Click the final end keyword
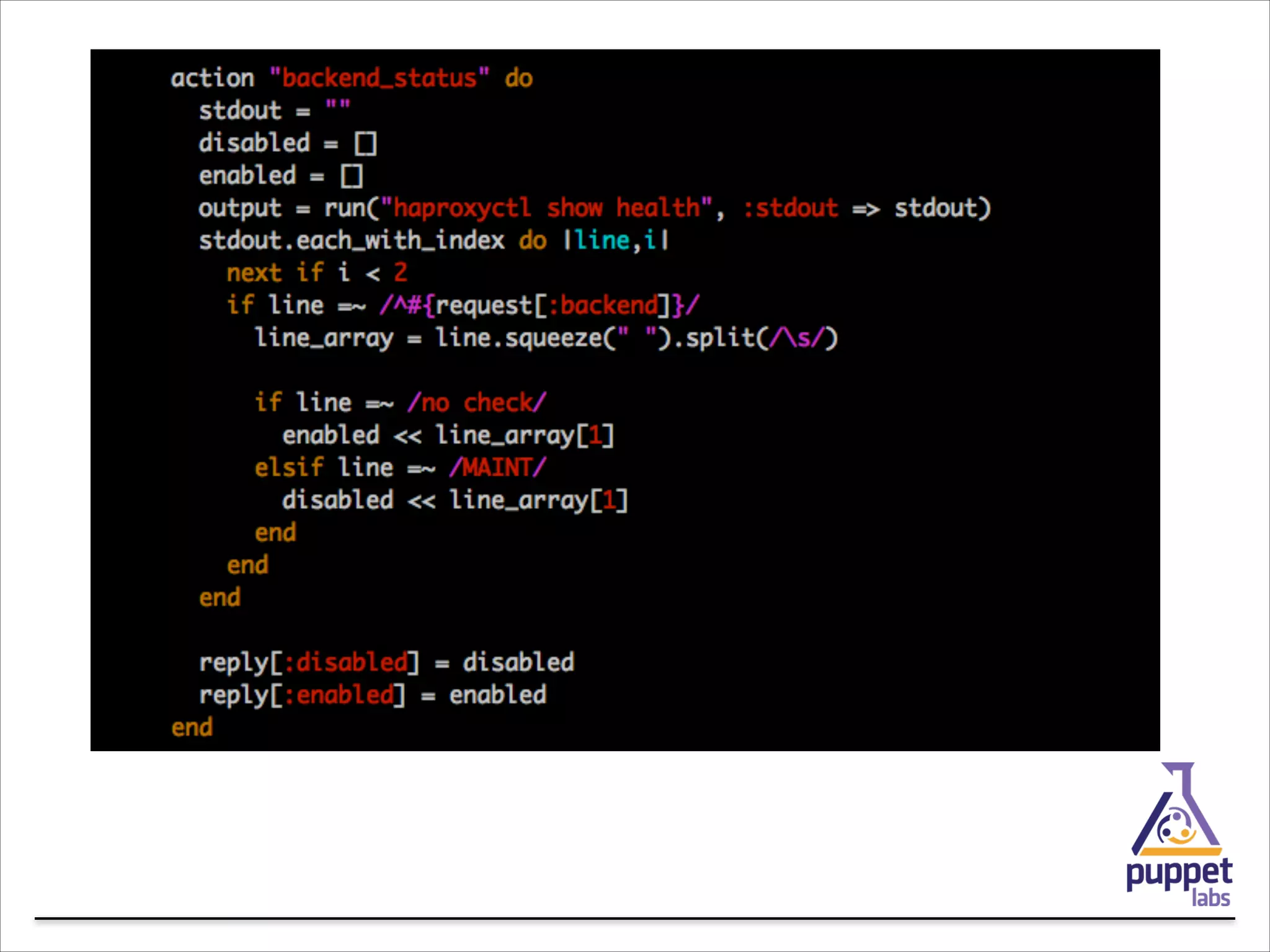This screenshot has width=1270, height=952. point(192,728)
